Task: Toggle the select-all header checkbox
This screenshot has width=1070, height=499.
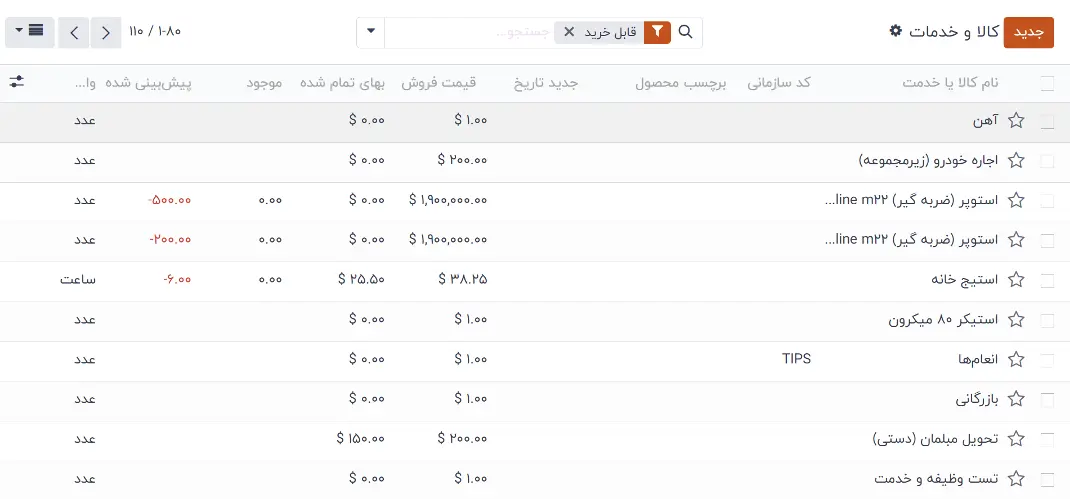Action: point(1047,83)
